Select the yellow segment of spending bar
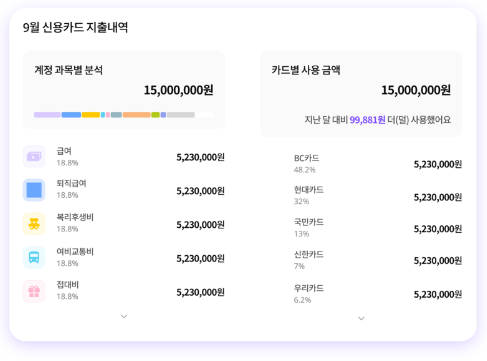Viewport: 487px width, 361px height. (x=91, y=115)
